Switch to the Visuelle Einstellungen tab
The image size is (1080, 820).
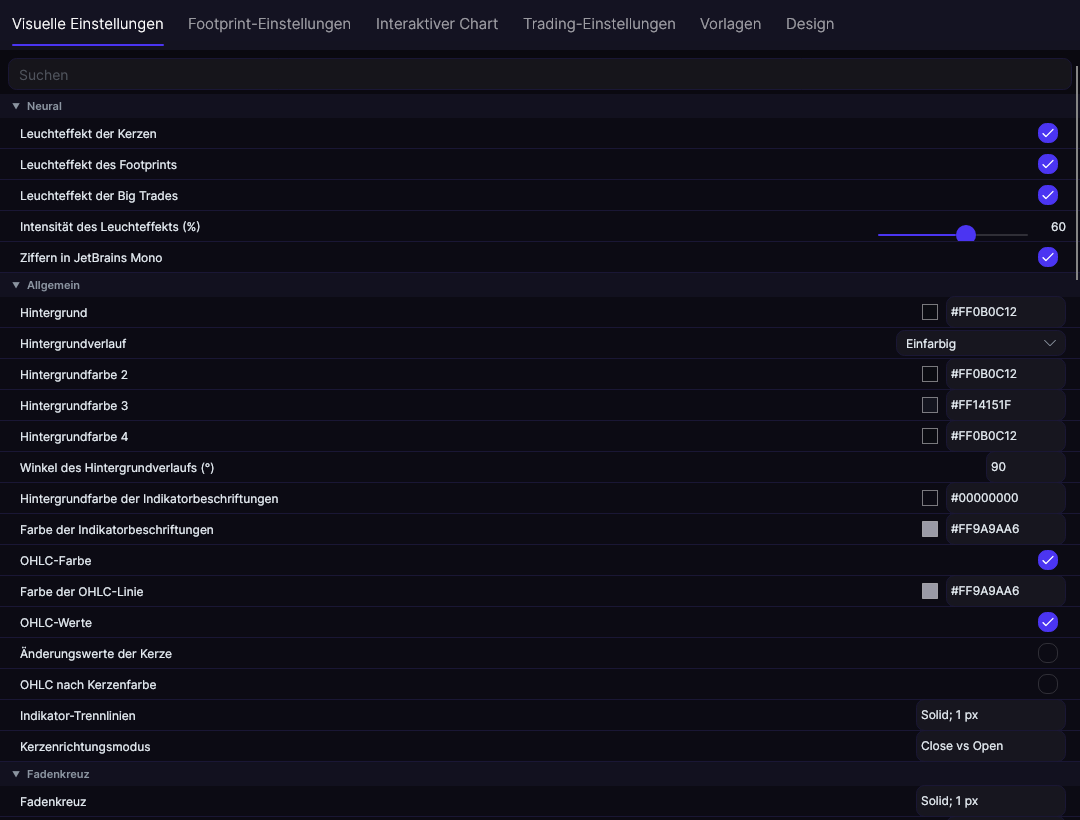click(x=87, y=24)
